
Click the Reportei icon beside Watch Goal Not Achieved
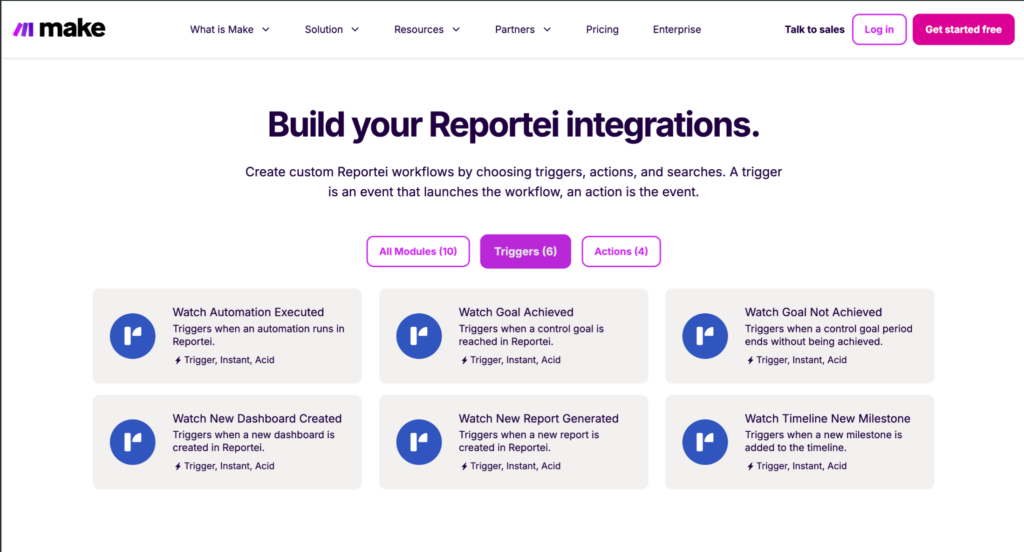tap(705, 336)
